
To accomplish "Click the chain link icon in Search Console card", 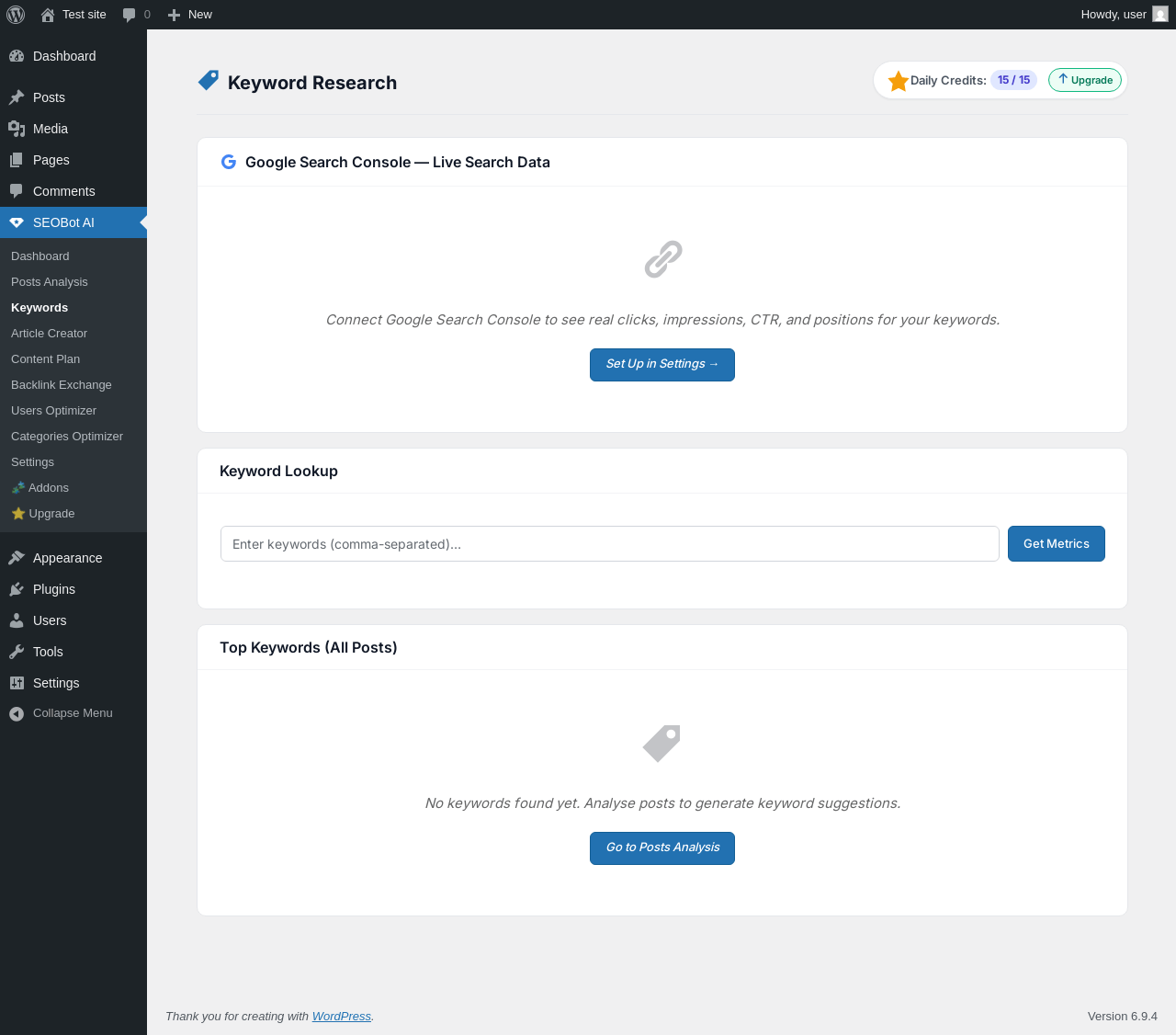I will point(662,259).
